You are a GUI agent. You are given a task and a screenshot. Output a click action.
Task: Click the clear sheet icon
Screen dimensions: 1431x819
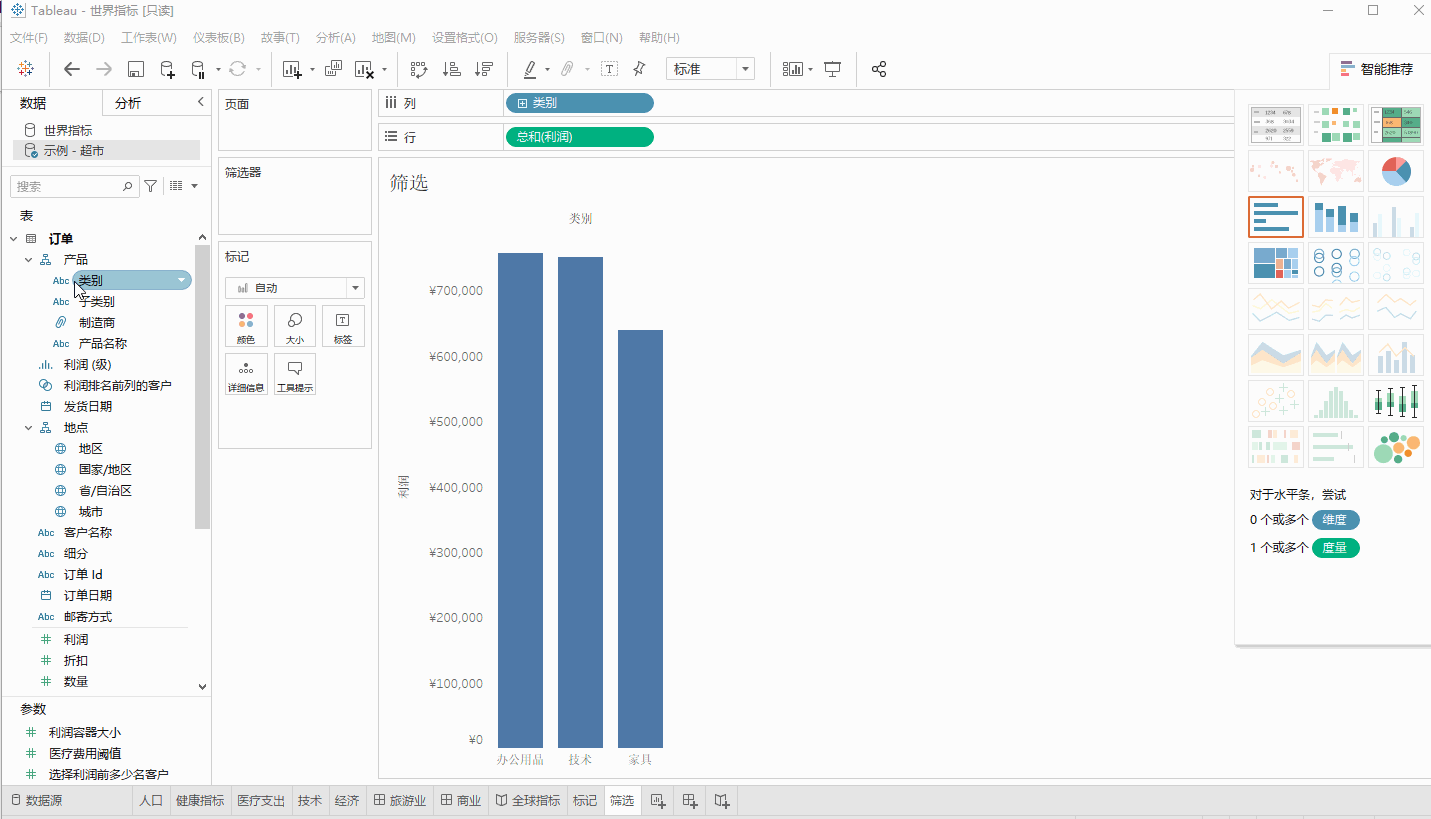[x=365, y=69]
